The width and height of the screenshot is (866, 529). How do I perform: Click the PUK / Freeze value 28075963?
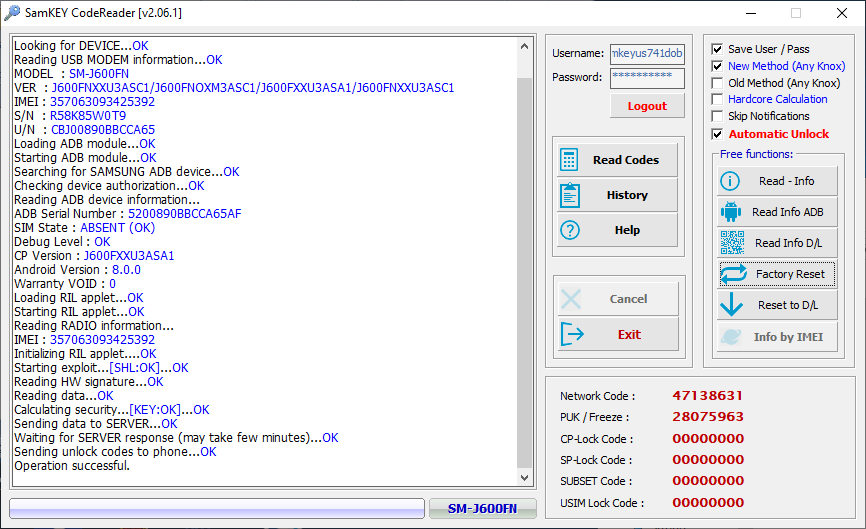click(707, 417)
